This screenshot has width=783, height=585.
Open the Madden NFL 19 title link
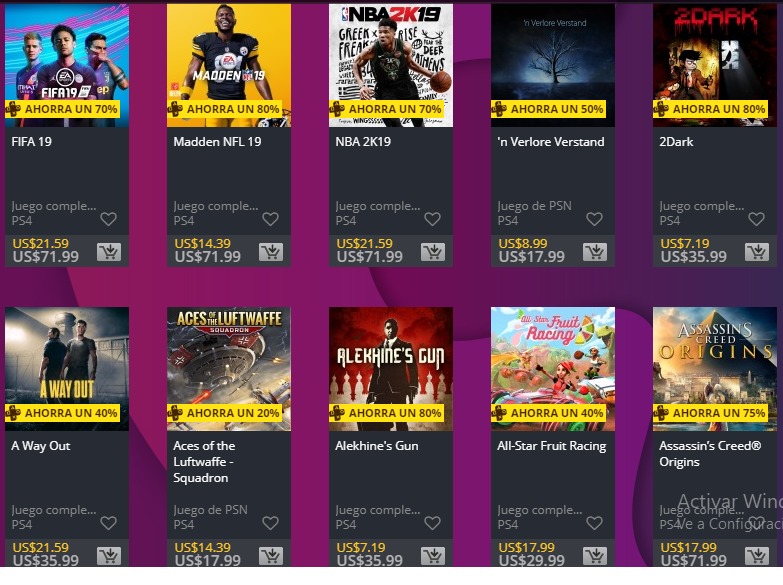click(x=217, y=142)
